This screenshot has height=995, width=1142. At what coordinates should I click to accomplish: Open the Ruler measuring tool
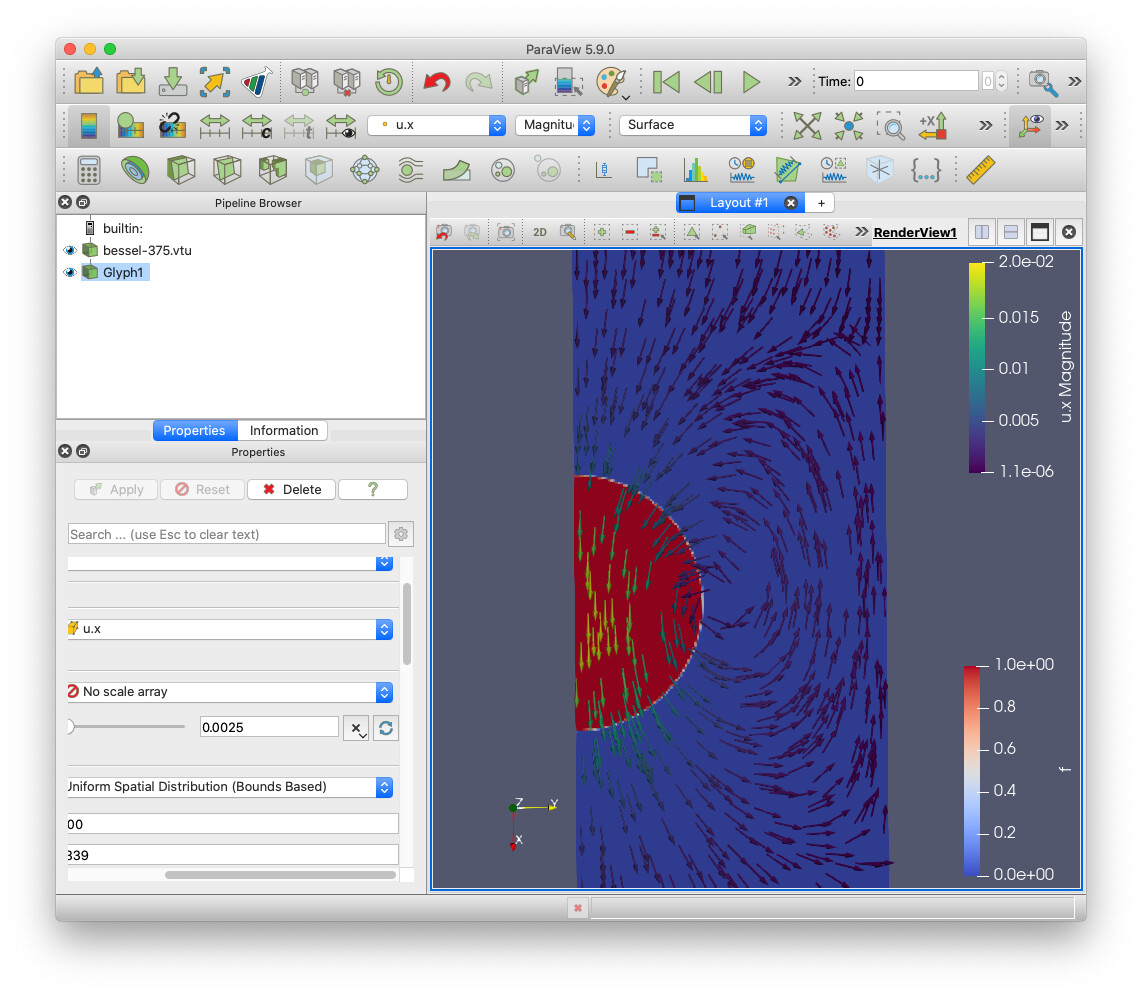(981, 170)
